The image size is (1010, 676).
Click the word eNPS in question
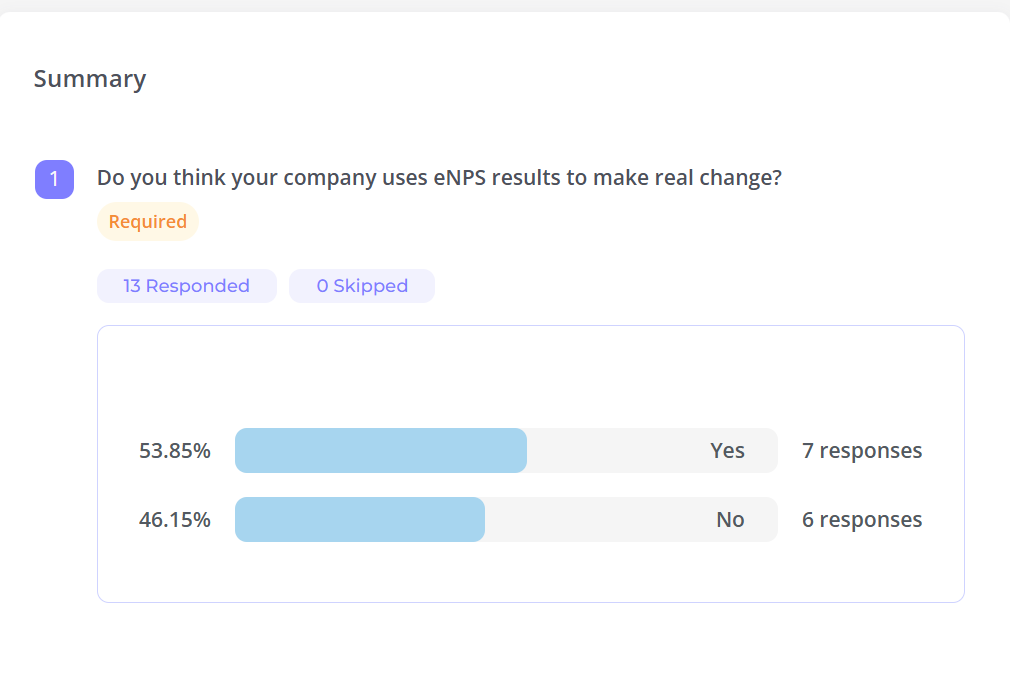tap(458, 178)
